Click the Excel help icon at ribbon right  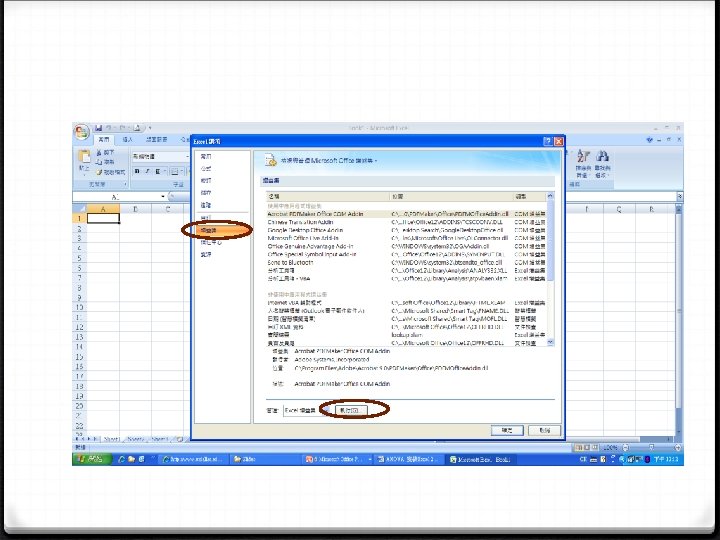[x=649, y=140]
